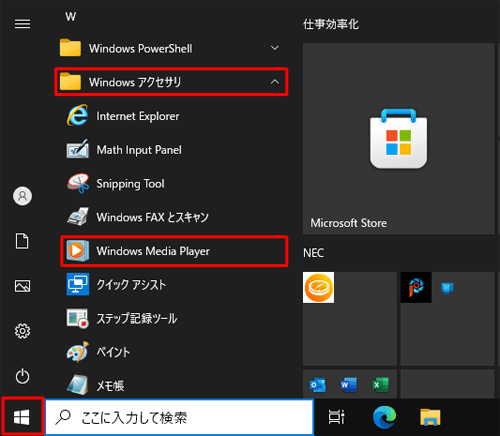Image resolution: width=500 pixels, height=436 pixels.
Task: Click the Windows アクセサリ chevron arrow
Action: (x=275, y=82)
